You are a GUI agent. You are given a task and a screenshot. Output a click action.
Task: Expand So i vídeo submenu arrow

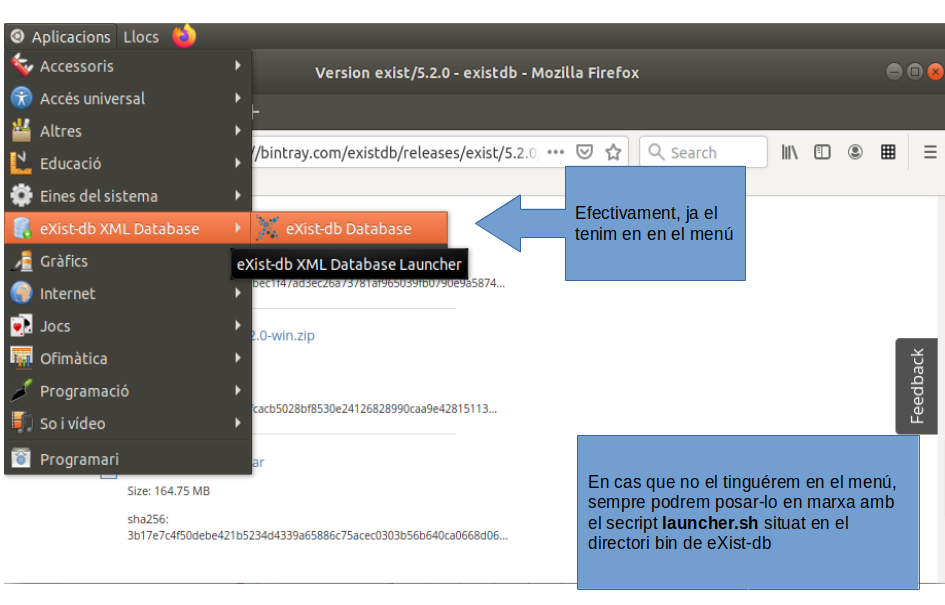click(238, 423)
